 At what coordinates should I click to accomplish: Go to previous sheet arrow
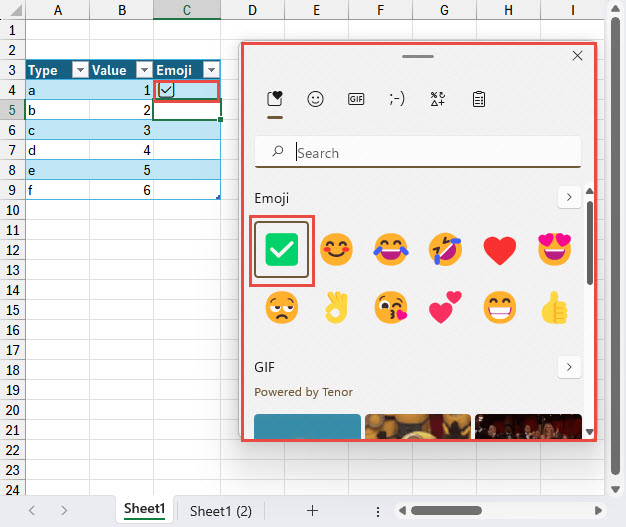pos(32,511)
